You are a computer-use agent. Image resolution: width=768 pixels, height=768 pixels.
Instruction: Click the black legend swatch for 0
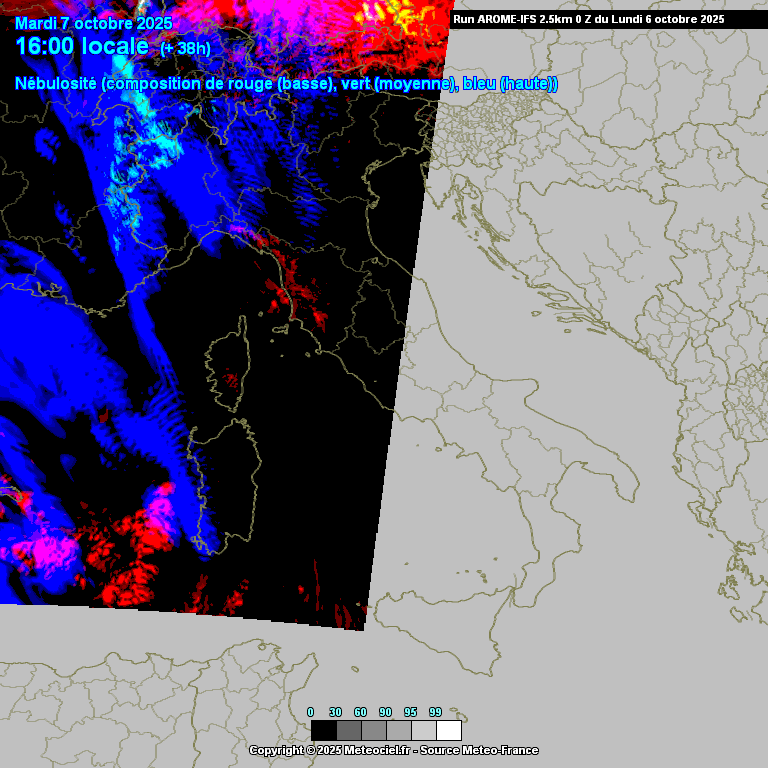coord(323,730)
